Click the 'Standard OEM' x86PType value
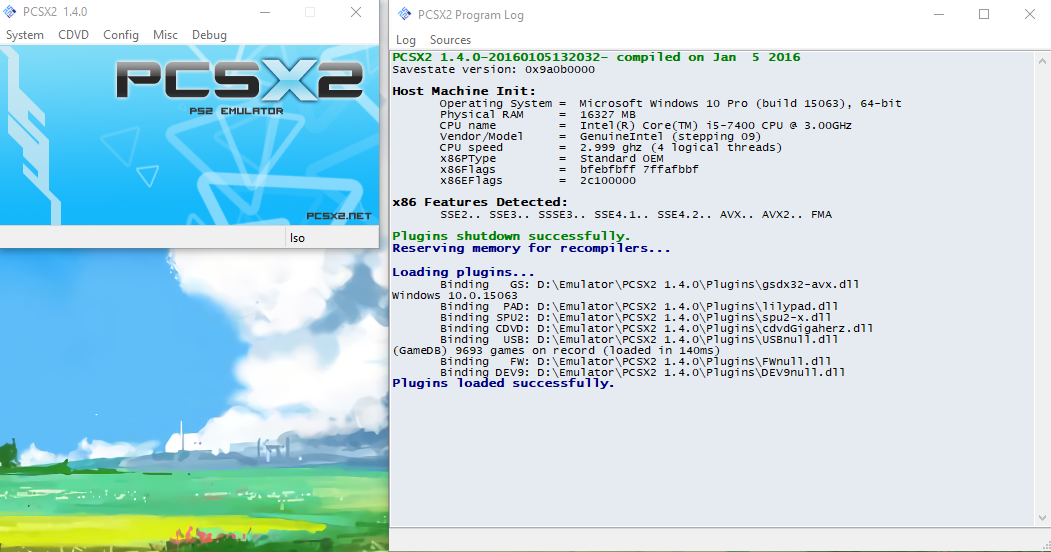 pyautogui.click(x=621, y=159)
